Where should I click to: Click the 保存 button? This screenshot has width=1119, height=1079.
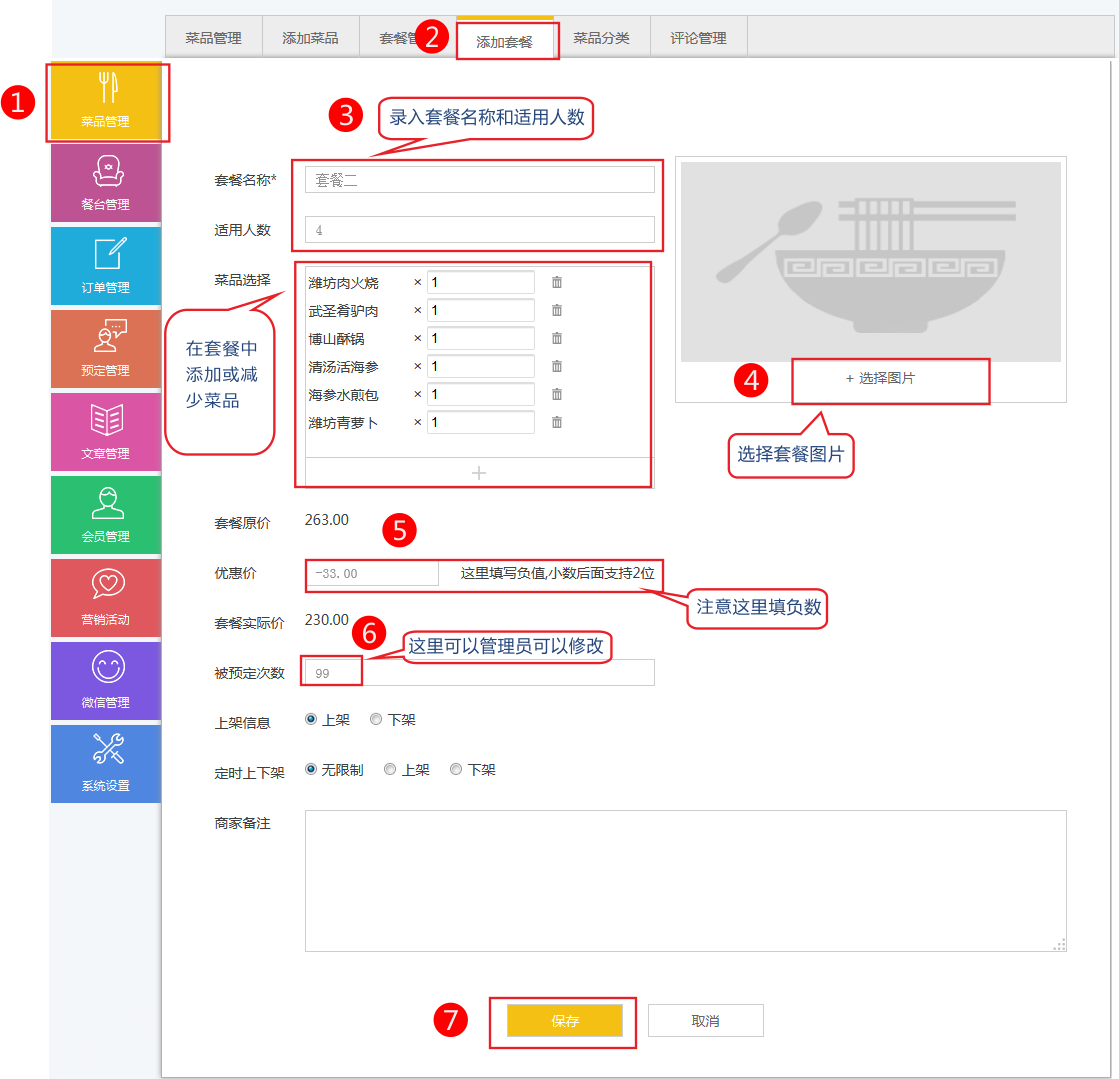click(x=565, y=1021)
